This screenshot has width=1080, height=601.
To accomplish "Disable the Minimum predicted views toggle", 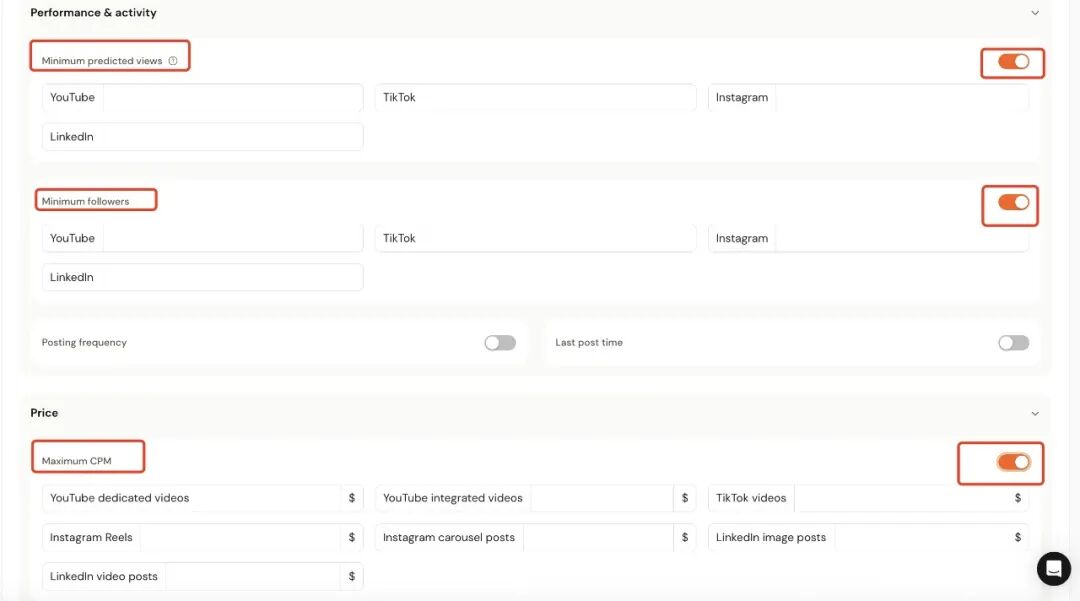I will tap(1013, 62).
